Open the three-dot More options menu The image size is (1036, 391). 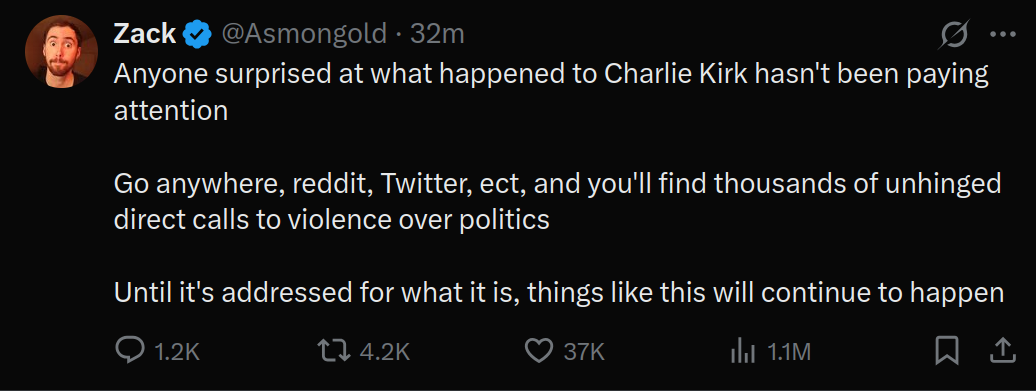tap(1002, 34)
